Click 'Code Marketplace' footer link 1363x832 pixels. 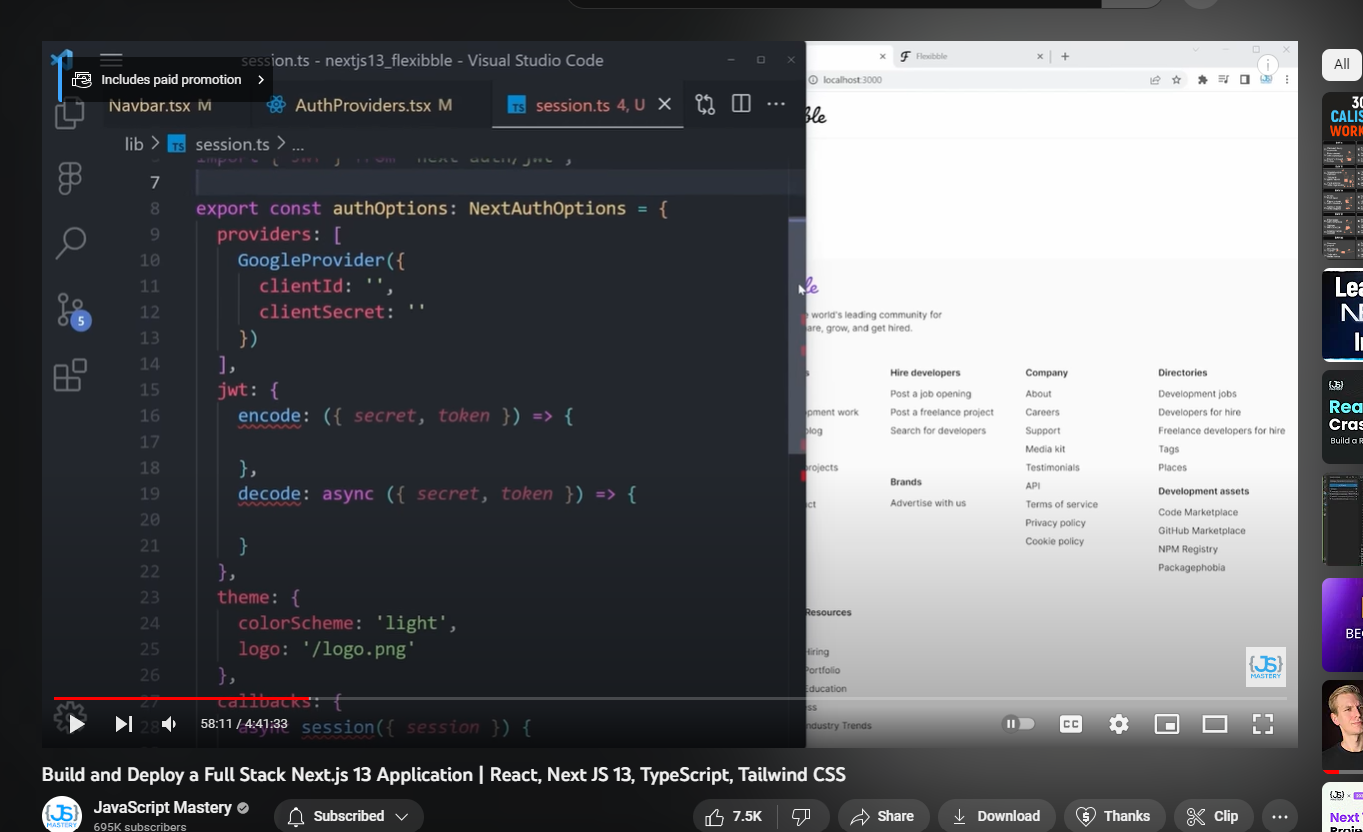tap(1198, 512)
